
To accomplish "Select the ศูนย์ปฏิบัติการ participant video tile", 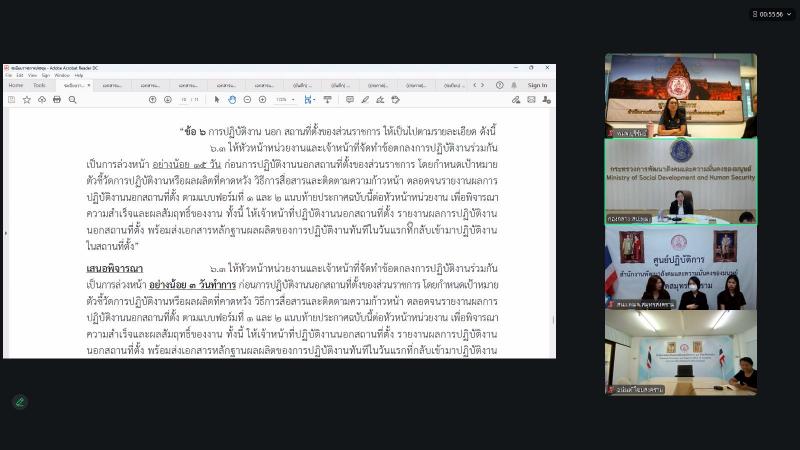I will click(681, 267).
